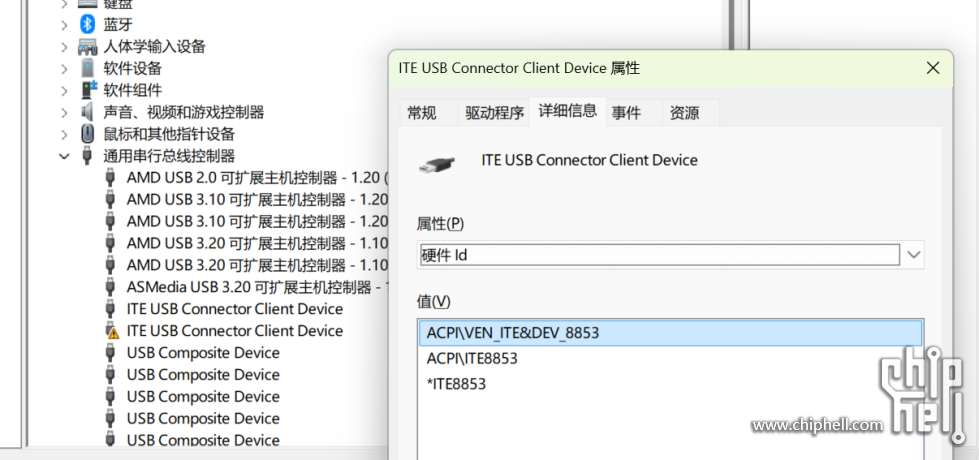Image resolution: width=979 pixels, height=460 pixels.
Task: Click the USB icon for 通用串行总线控制器
Action: pos(87,155)
